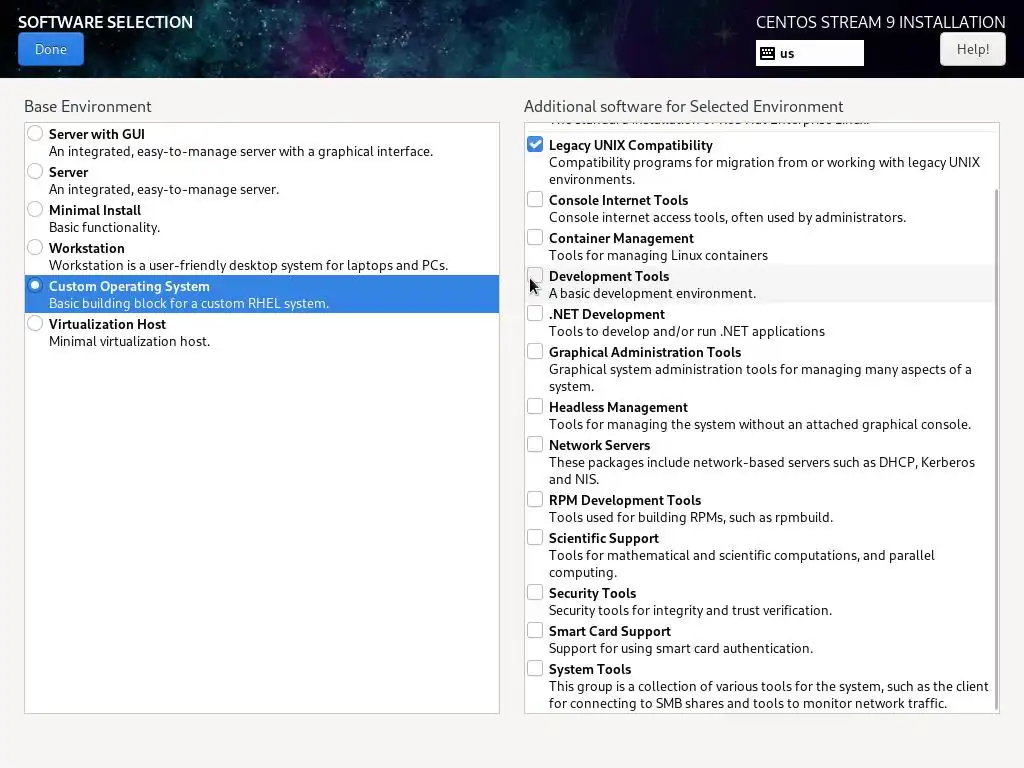
Task: Check the Container Management box
Action: [535, 237]
